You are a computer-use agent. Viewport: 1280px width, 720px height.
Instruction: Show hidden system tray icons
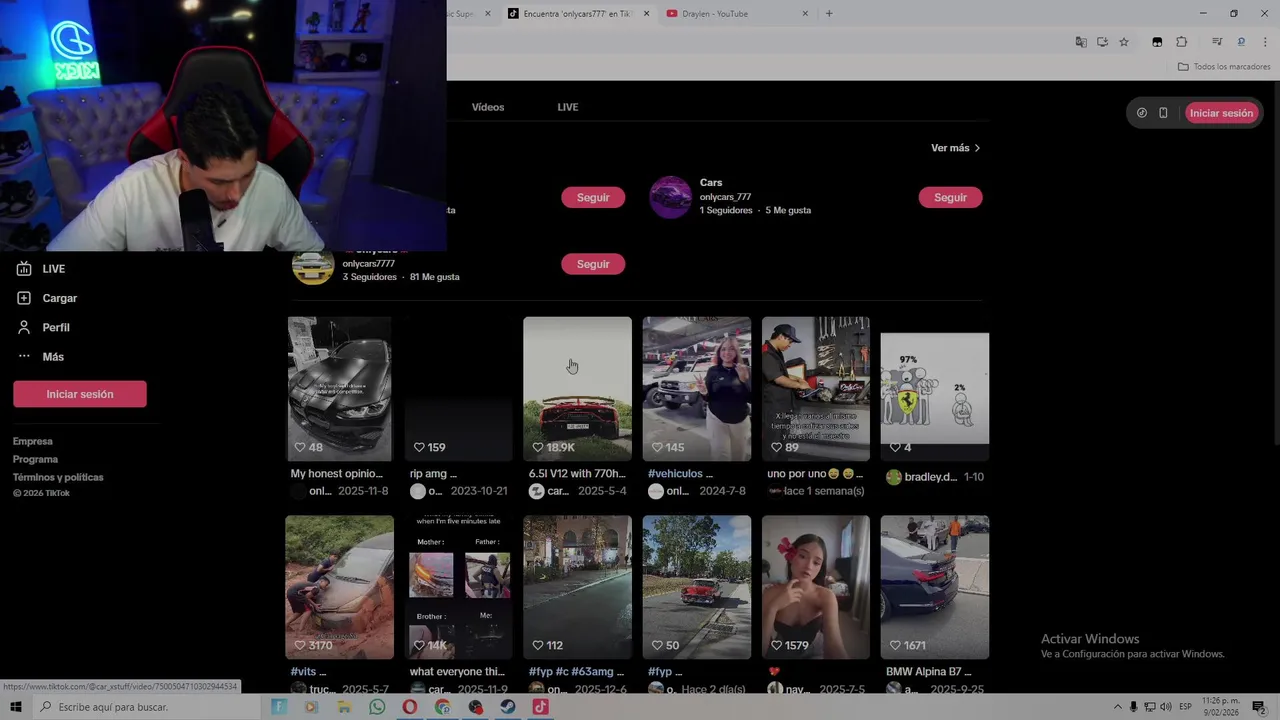pos(1118,707)
